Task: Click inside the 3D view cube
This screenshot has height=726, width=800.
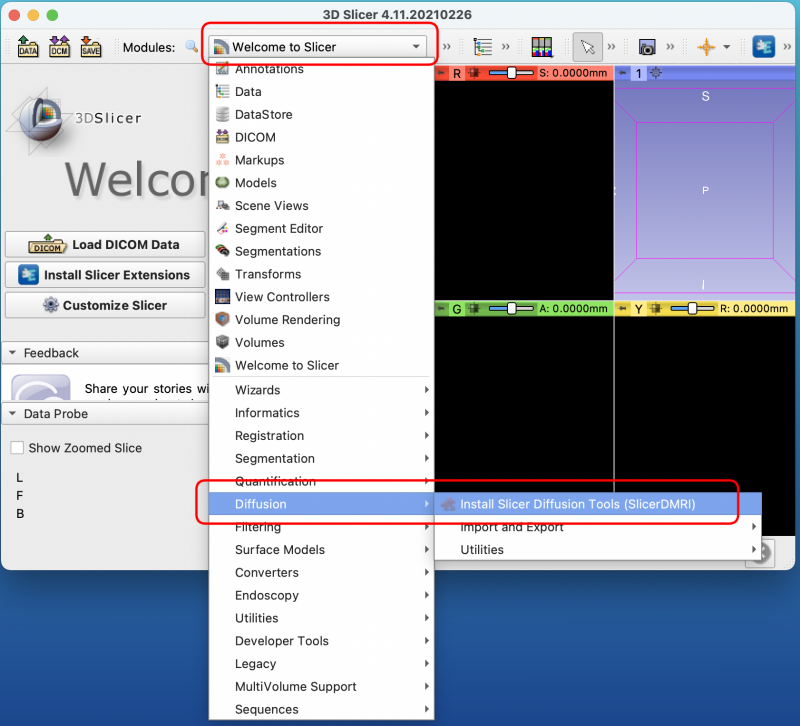Action: point(705,190)
